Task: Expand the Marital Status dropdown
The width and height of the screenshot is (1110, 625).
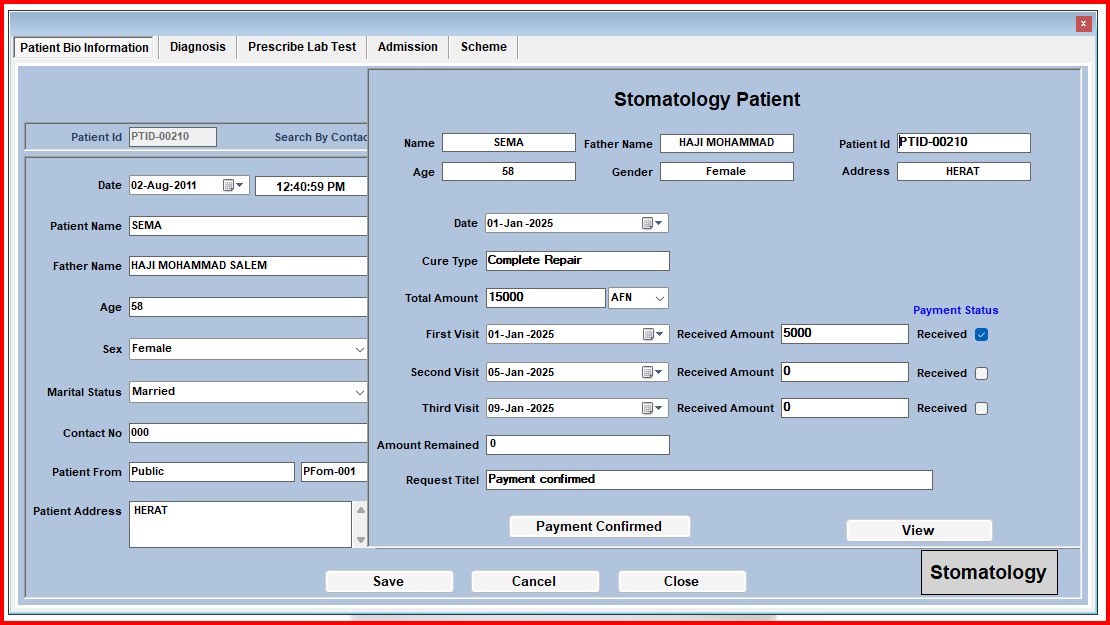Action: click(359, 392)
